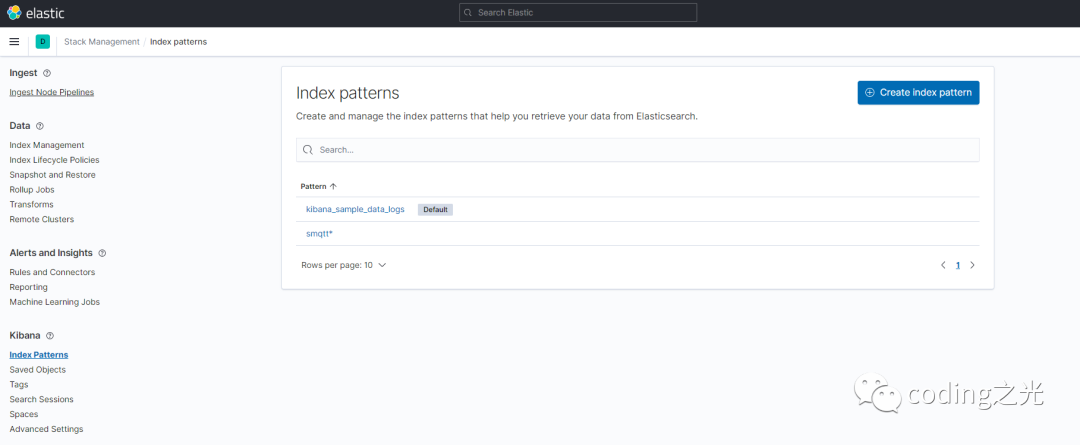Screen dimensions: 1080x445
Task: Open Saved Objects in sidebar
Action: click(x=37, y=369)
